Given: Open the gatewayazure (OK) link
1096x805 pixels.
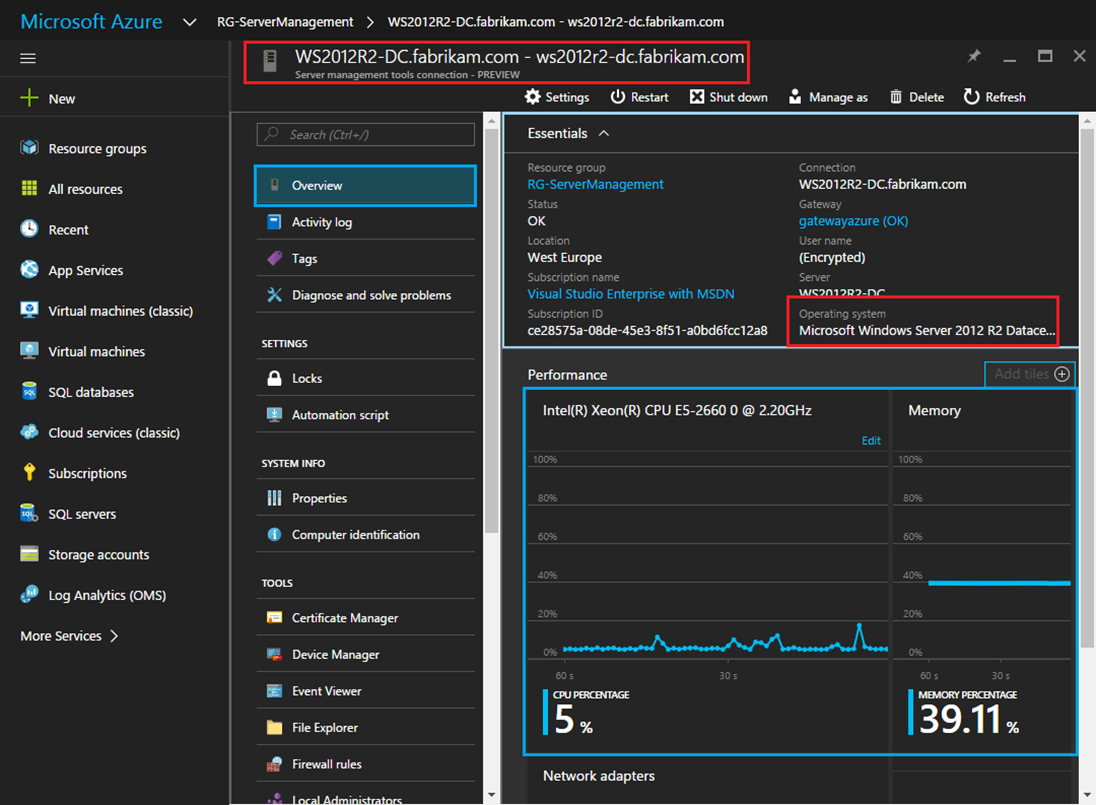Looking at the screenshot, I should [853, 221].
